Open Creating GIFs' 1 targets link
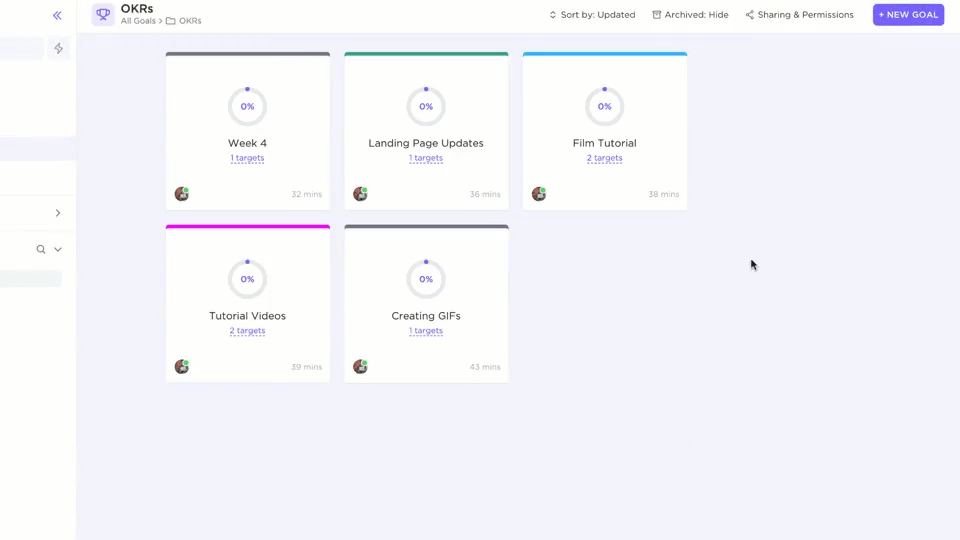The image size is (960, 540). pyautogui.click(x=426, y=331)
